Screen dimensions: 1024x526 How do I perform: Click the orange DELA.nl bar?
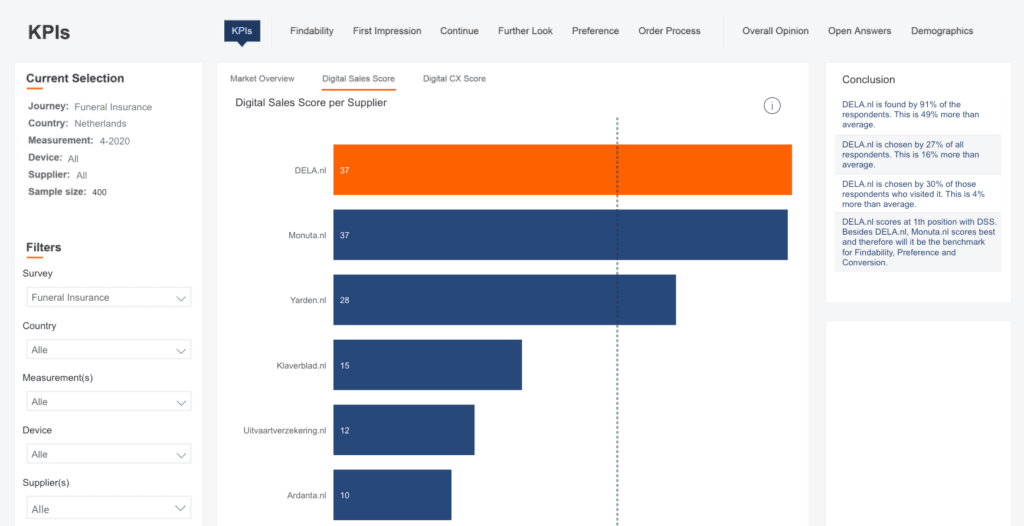pyautogui.click(x=562, y=170)
